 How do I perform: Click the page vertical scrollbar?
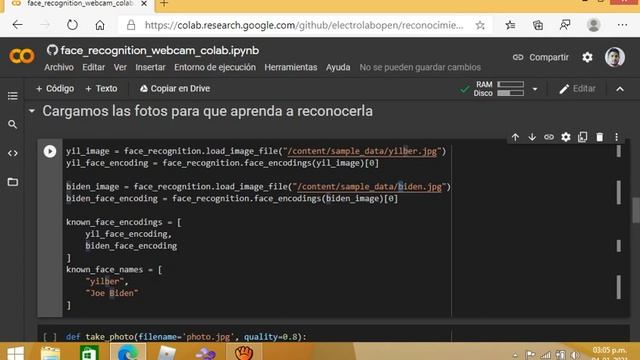pos(636,210)
